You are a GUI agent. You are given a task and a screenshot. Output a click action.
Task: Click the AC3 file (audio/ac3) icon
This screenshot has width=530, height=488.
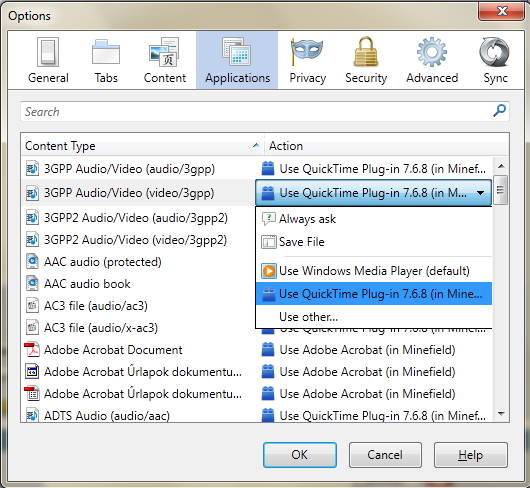click(32, 306)
